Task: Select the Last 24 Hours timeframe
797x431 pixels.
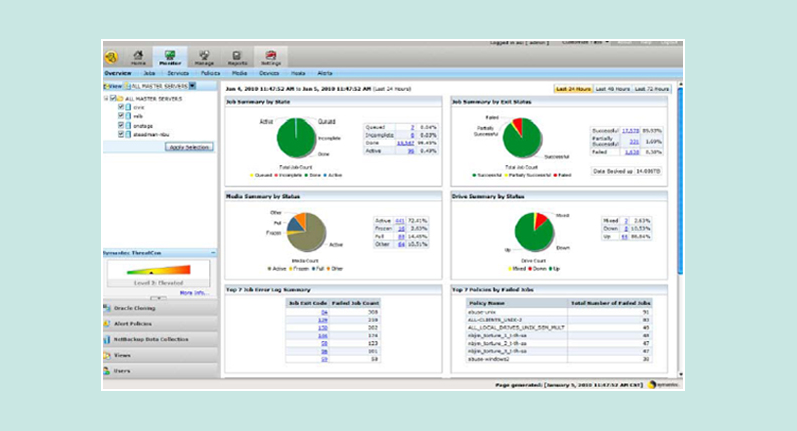Action: click(x=573, y=89)
